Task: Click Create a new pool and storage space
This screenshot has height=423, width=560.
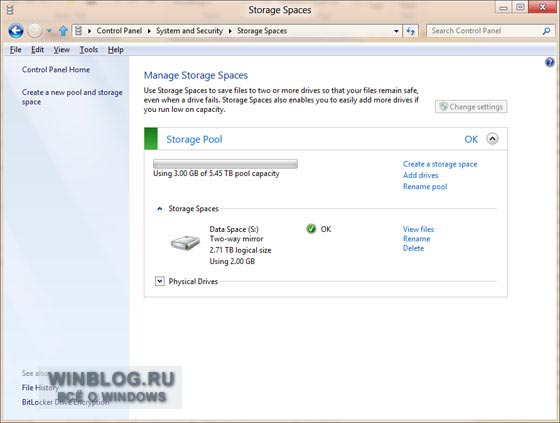Action: (x=72, y=97)
